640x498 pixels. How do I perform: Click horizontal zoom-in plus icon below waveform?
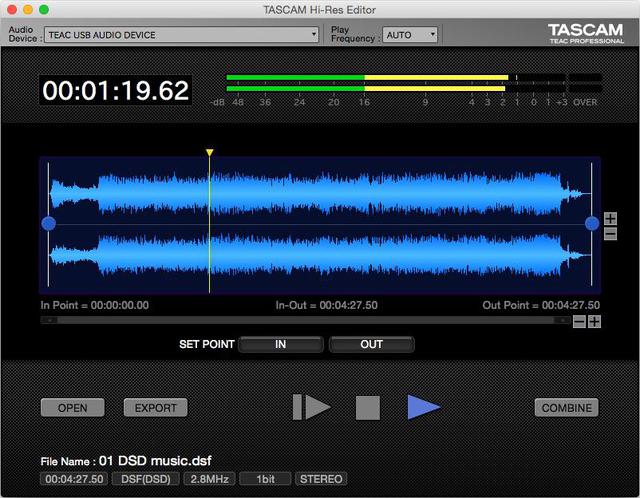tap(594, 321)
